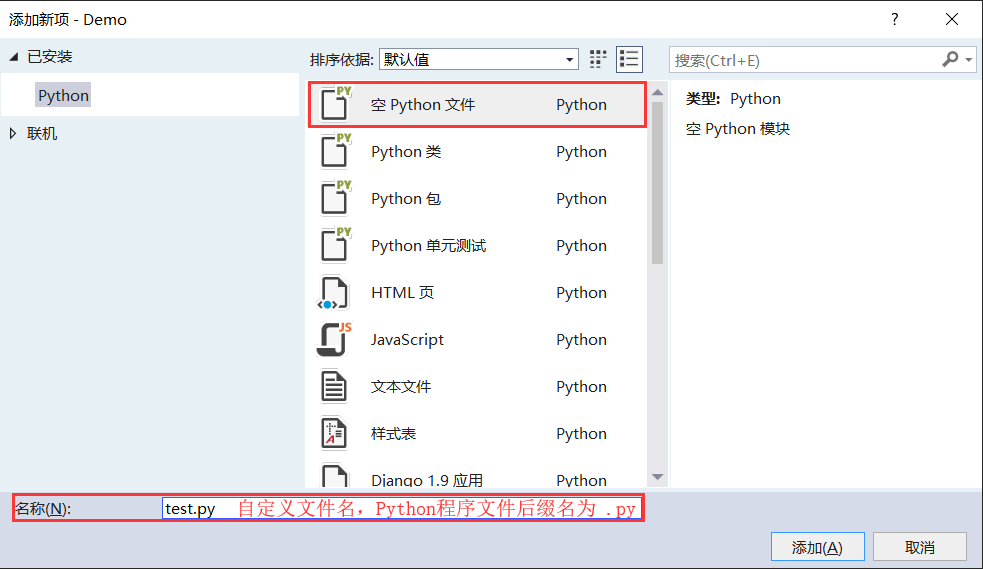Expand the 联机 tree node
The image size is (983, 569).
click(13, 133)
